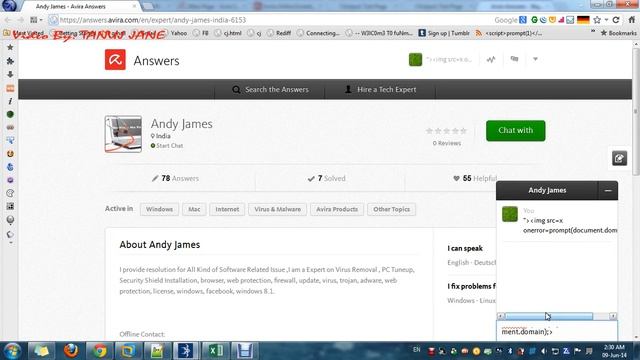Click the green Chat with button
Screen dimensions: 640x360
point(516,131)
